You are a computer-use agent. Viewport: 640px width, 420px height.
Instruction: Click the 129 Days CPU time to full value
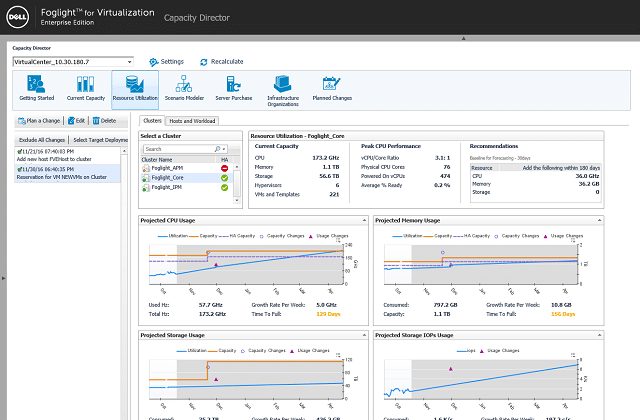328,314
